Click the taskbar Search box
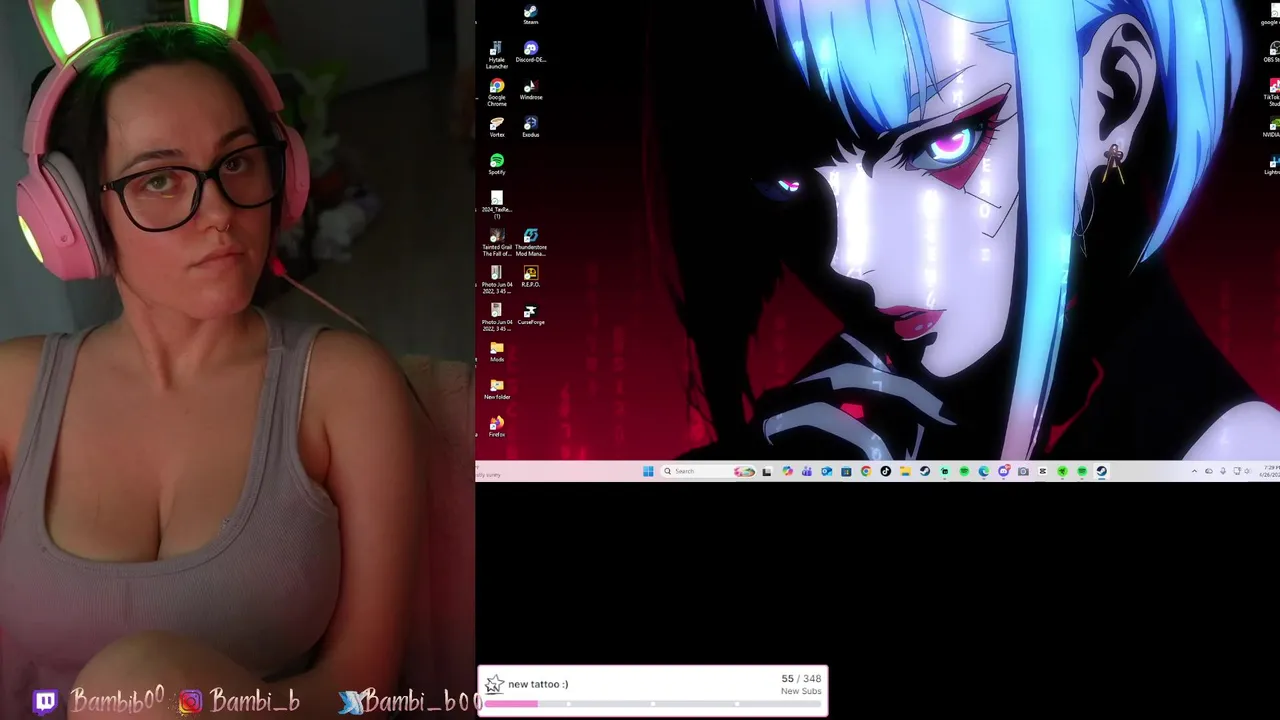This screenshot has height=720, width=1280. [x=709, y=471]
